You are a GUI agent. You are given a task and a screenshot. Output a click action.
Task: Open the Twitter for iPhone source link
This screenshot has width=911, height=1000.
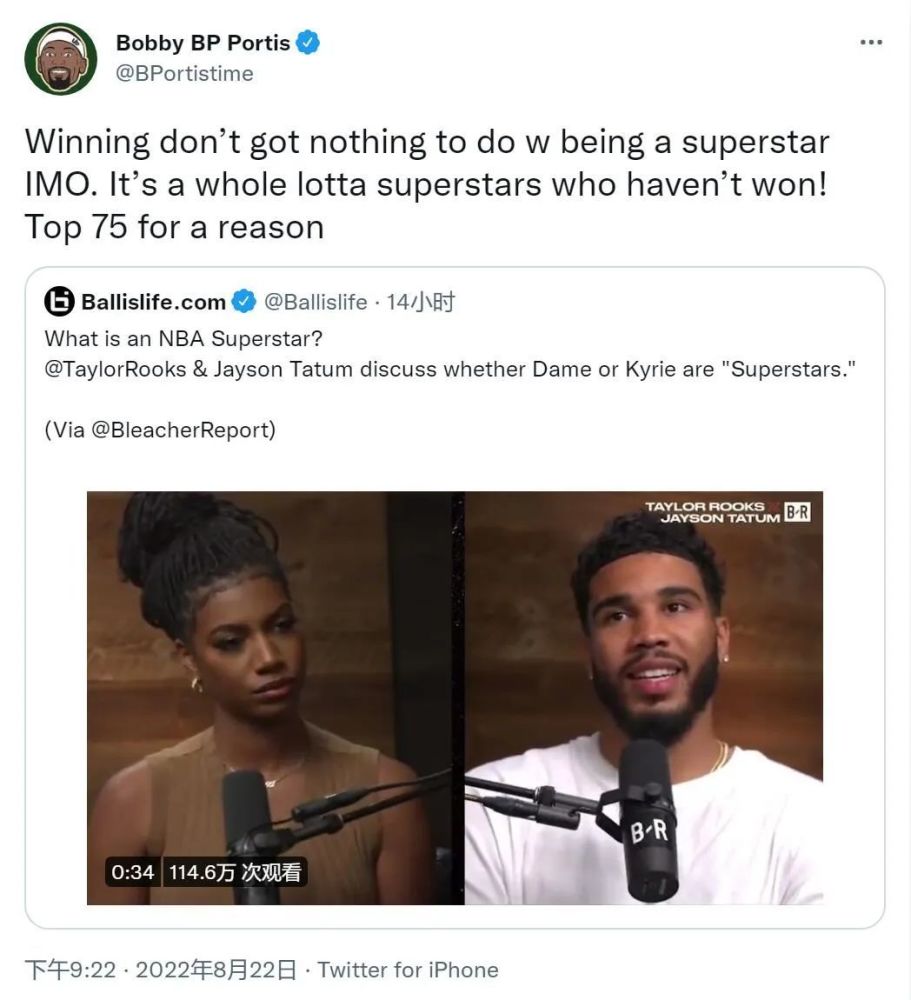(x=408, y=970)
